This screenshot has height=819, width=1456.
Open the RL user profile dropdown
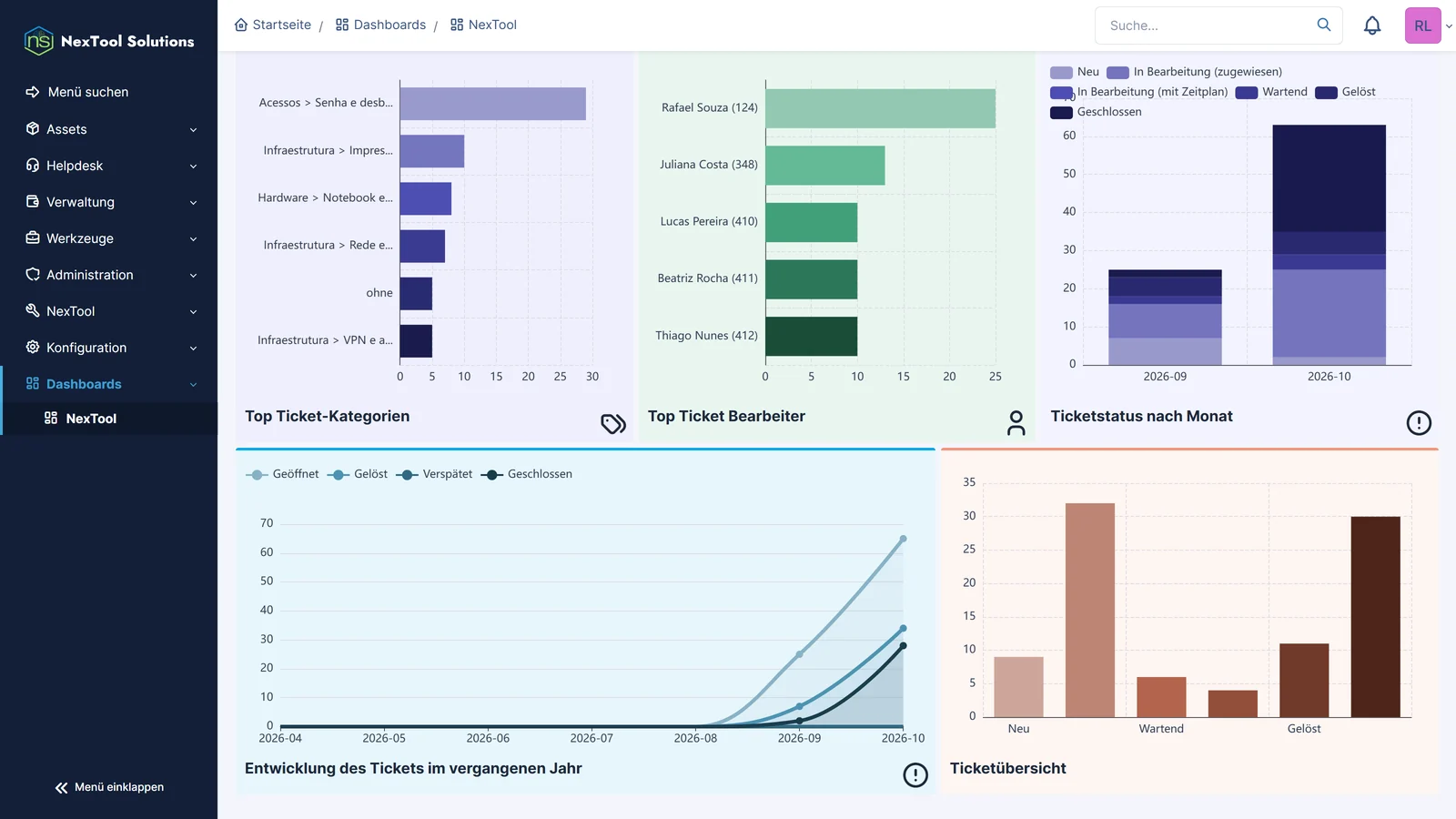pos(1429,25)
